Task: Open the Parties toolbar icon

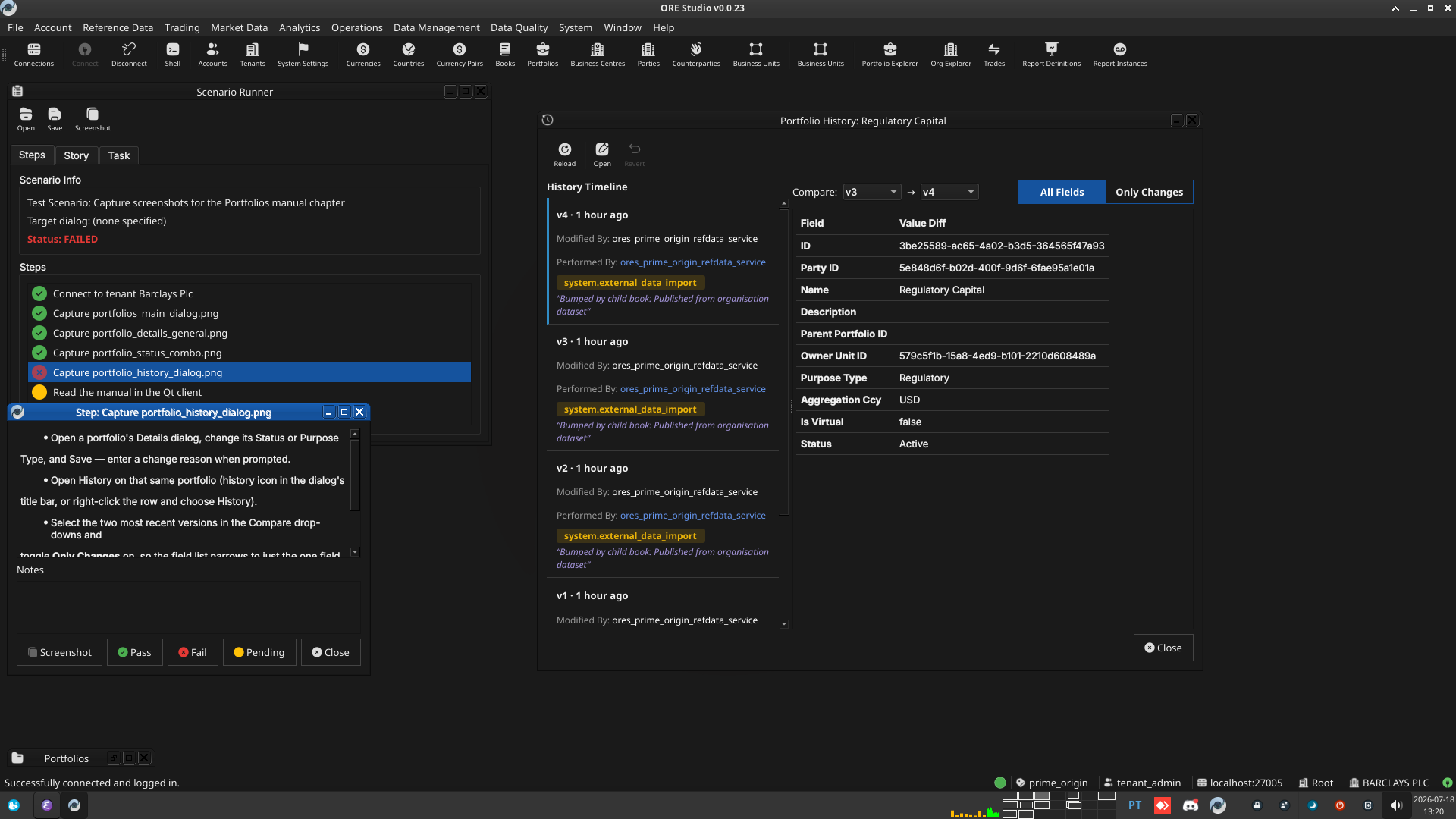Action: pyautogui.click(x=648, y=54)
